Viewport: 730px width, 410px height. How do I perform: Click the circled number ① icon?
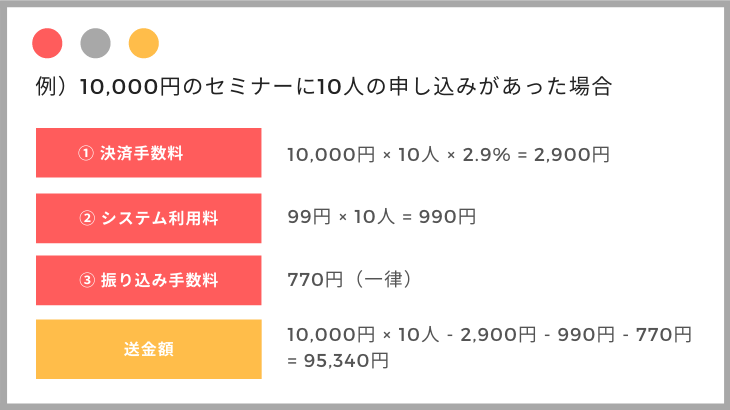(x=86, y=153)
